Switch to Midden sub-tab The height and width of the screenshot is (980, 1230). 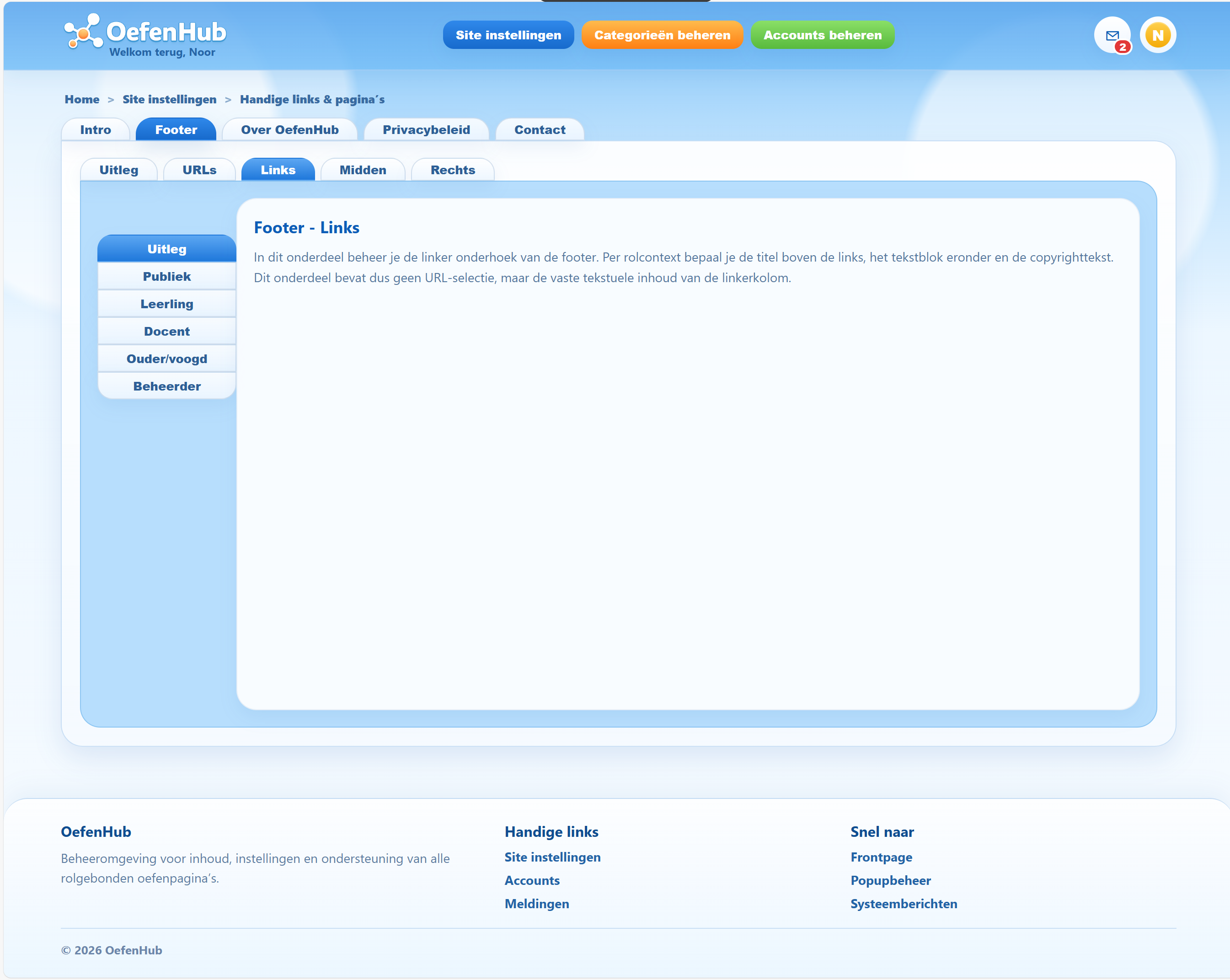363,170
